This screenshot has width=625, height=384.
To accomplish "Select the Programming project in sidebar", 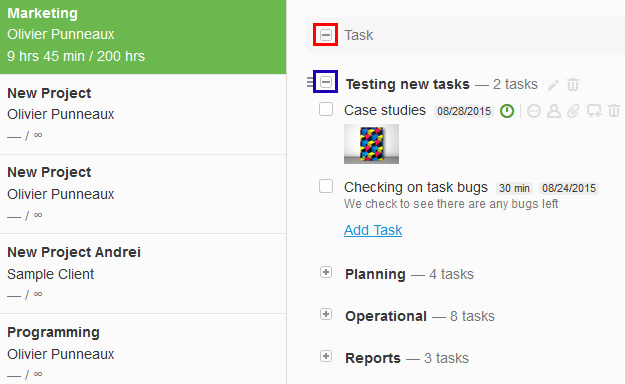I will tap(143, 349).
